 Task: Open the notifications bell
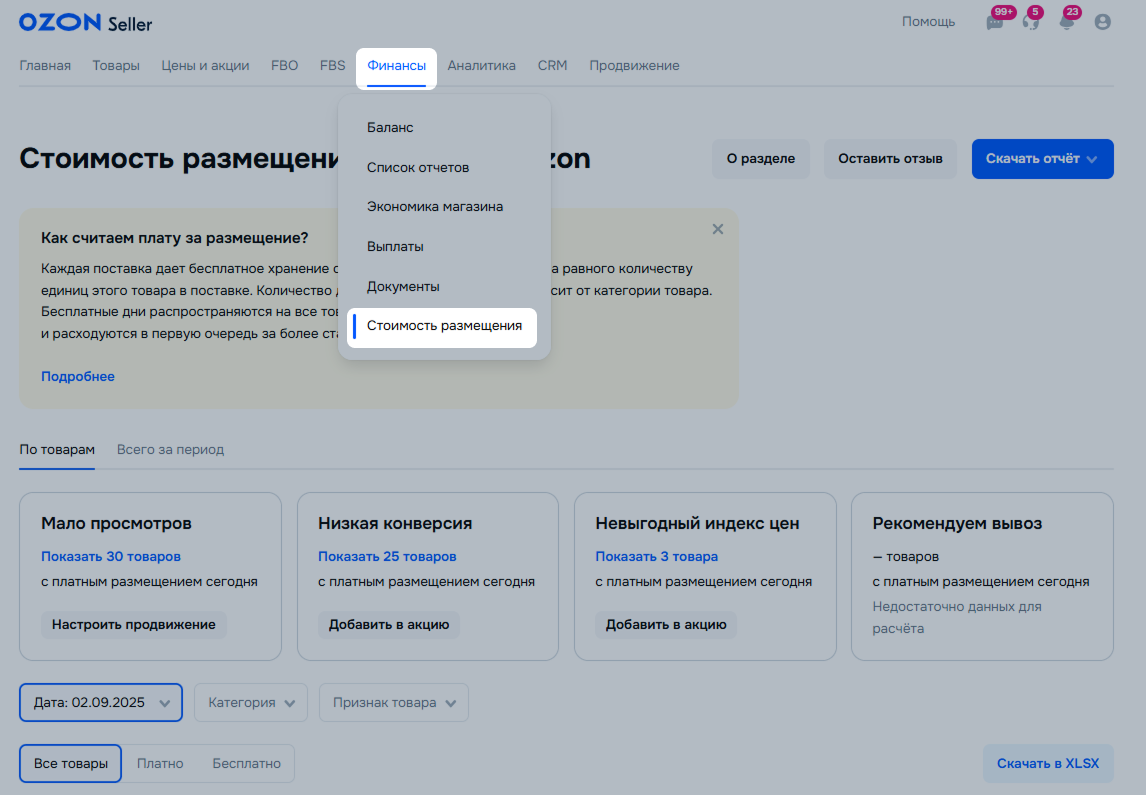[x=1067, y=22]
